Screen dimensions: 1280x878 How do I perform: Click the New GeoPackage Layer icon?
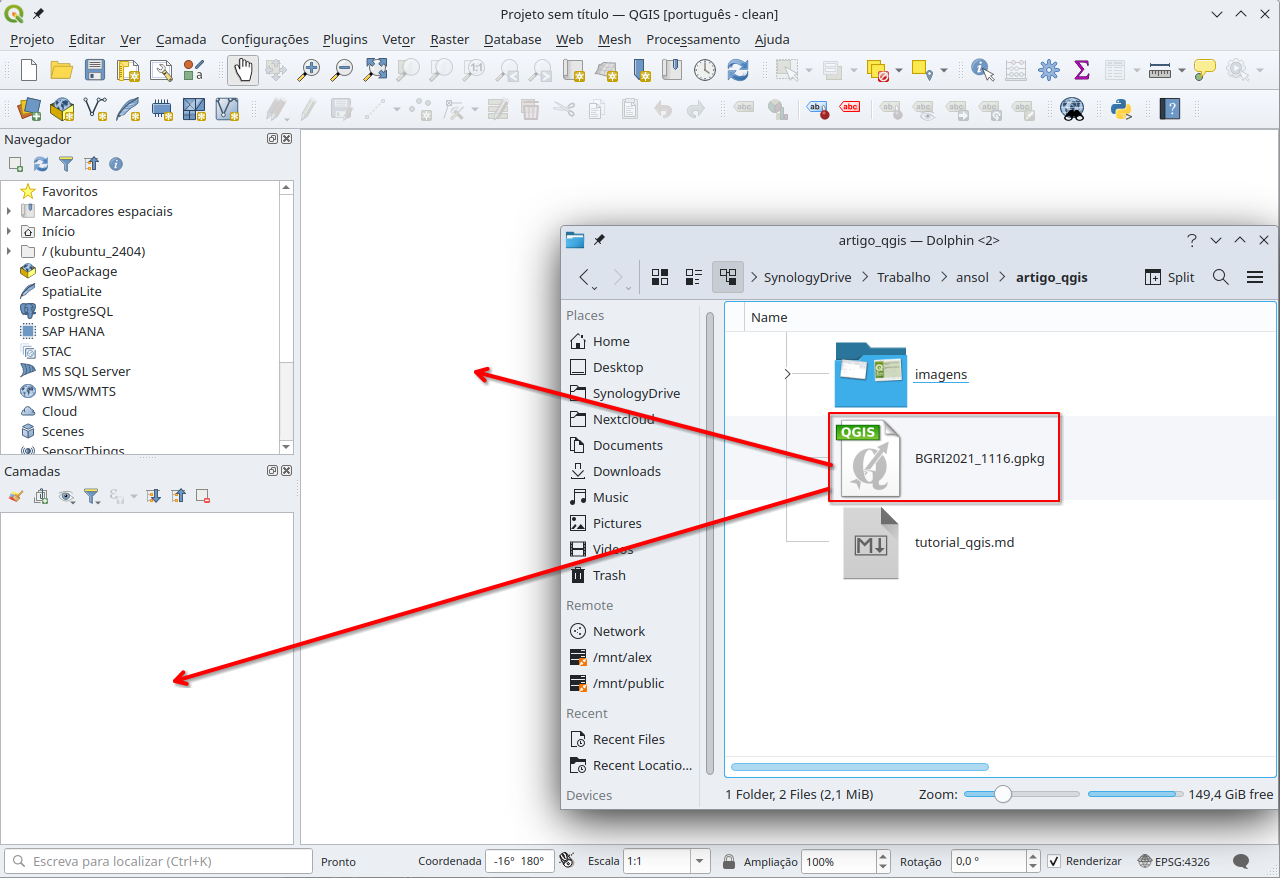pos(62,108)
